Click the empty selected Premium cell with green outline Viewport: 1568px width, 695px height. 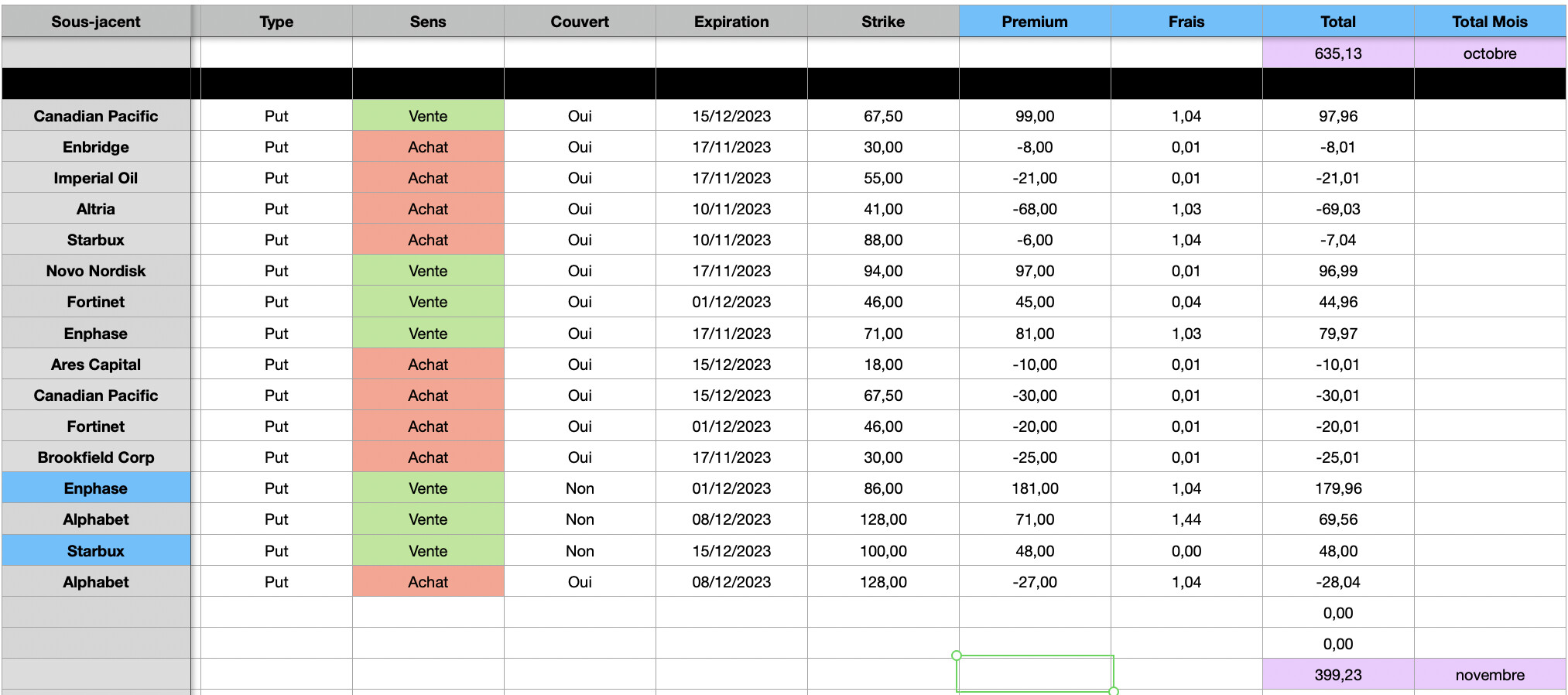[1035, 674]
